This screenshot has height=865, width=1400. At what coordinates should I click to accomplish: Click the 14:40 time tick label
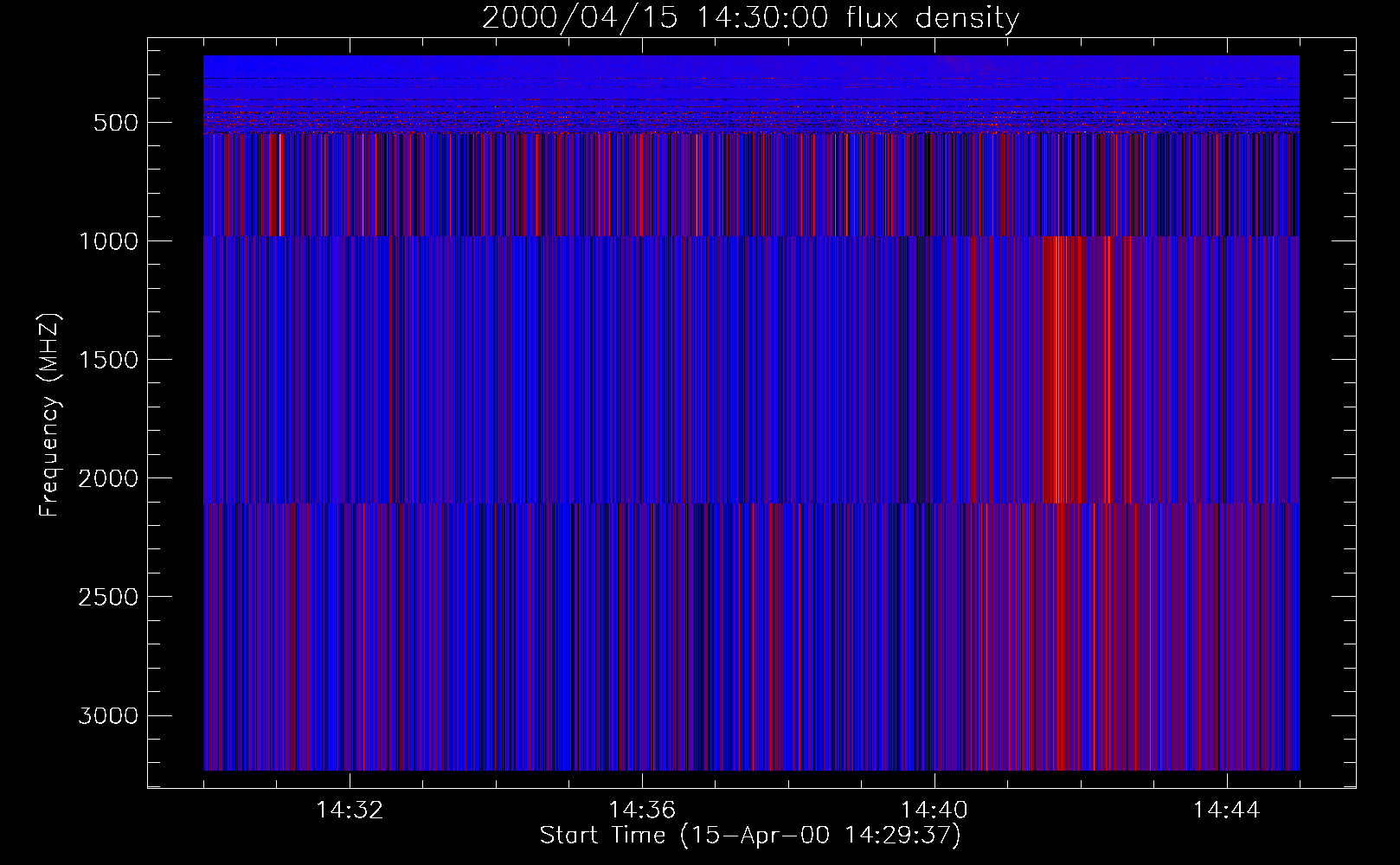pos(934,811)
